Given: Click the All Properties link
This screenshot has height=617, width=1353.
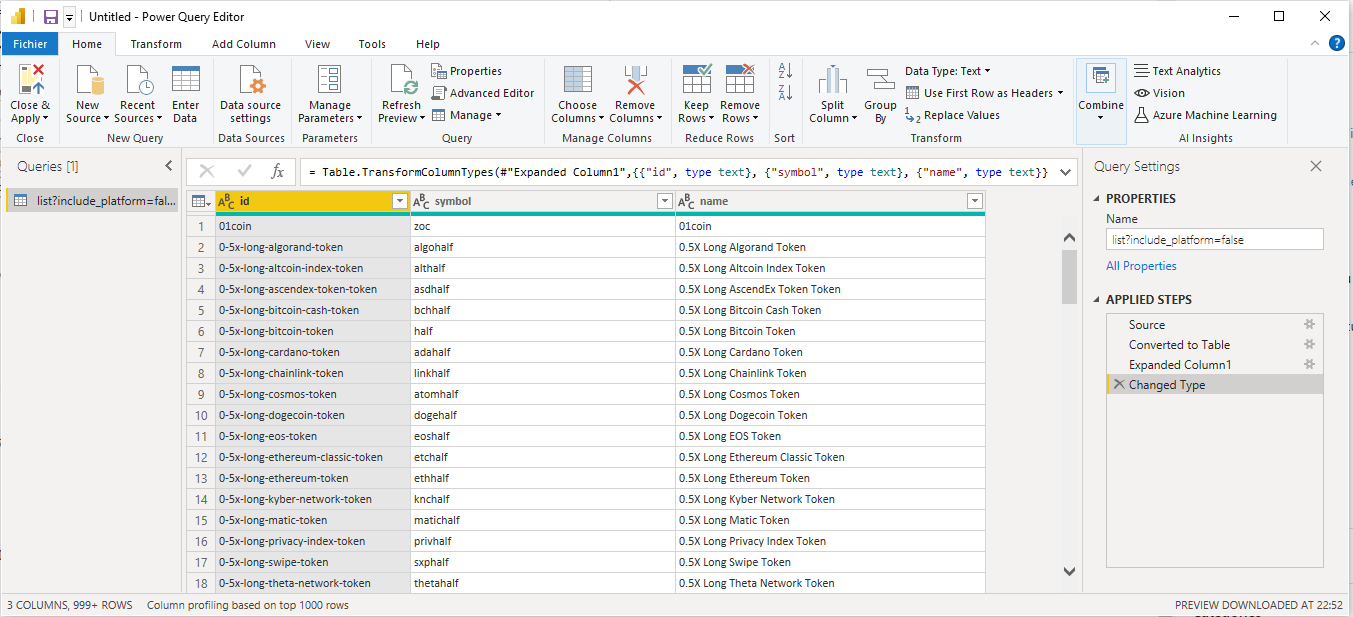Looking at the screenshot, I should click(1141, 266).
